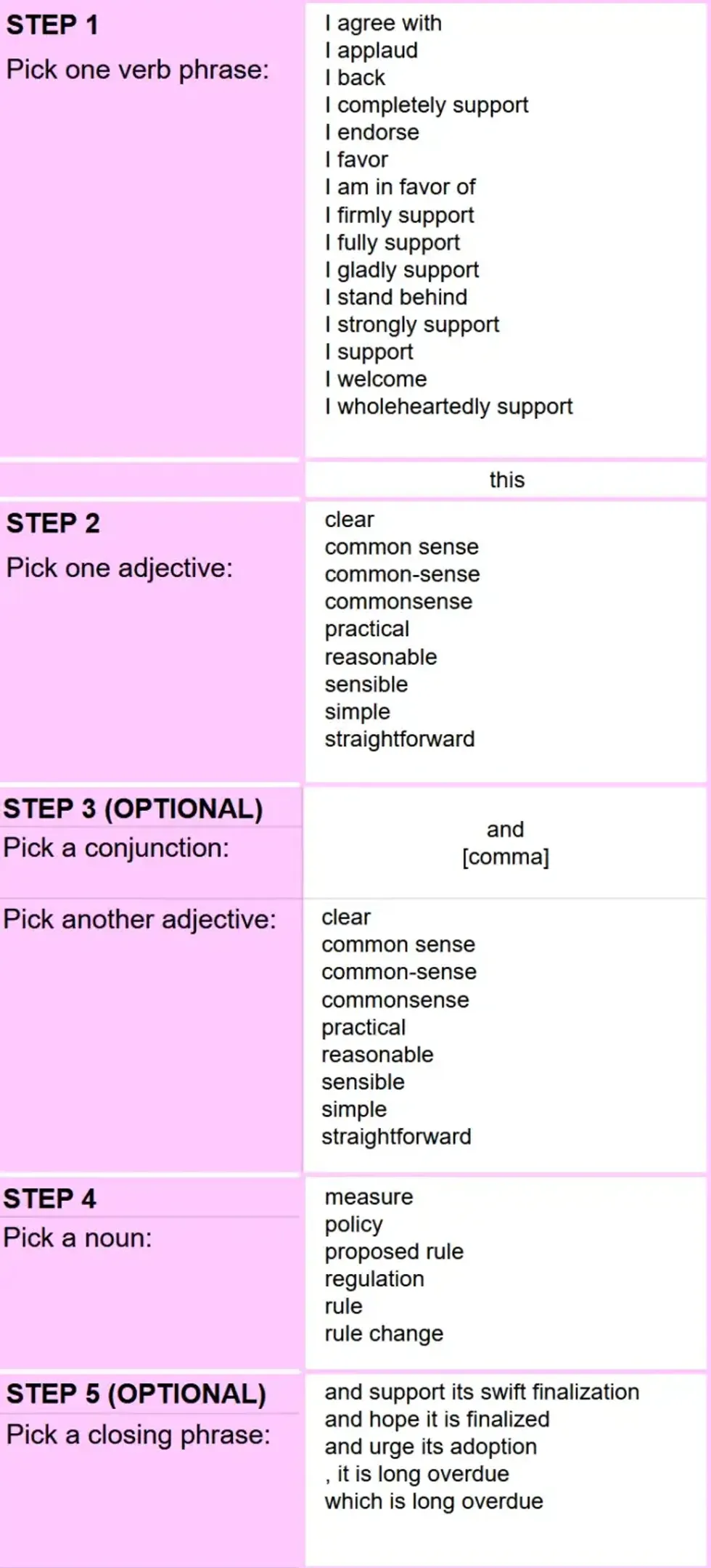
Task: Pick 'rule change' noun in Step 4
Action: [384, 1334]
